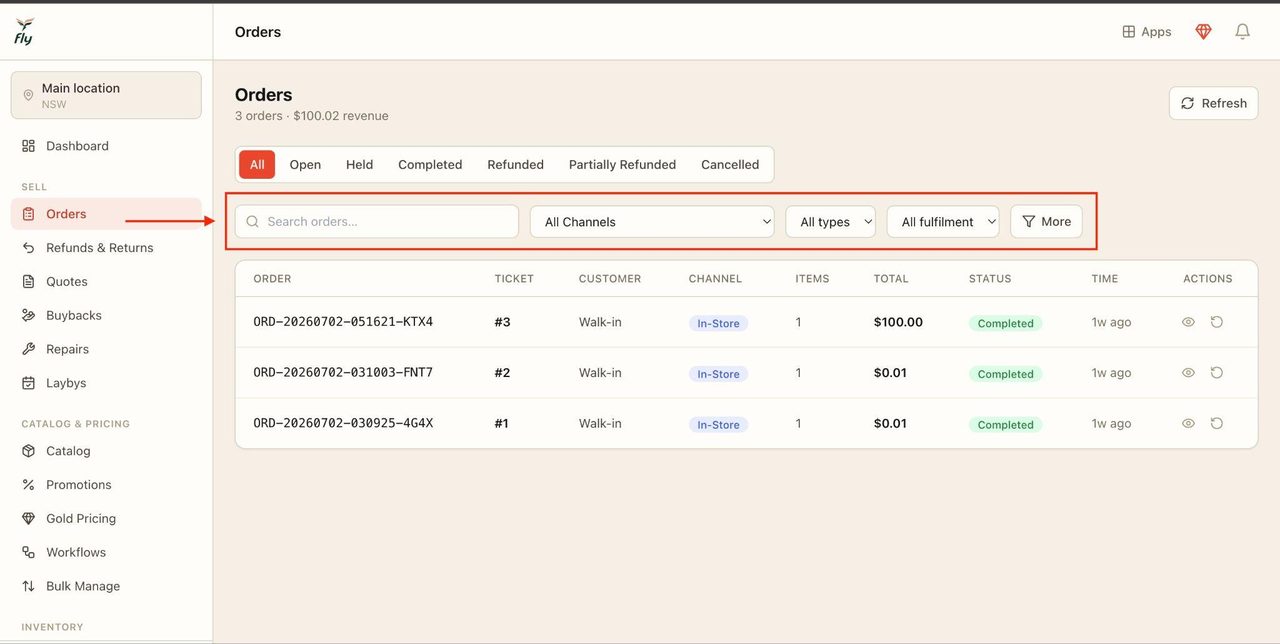Click the TOTAL column header
1280x644 pixels.
click(891, 279)
